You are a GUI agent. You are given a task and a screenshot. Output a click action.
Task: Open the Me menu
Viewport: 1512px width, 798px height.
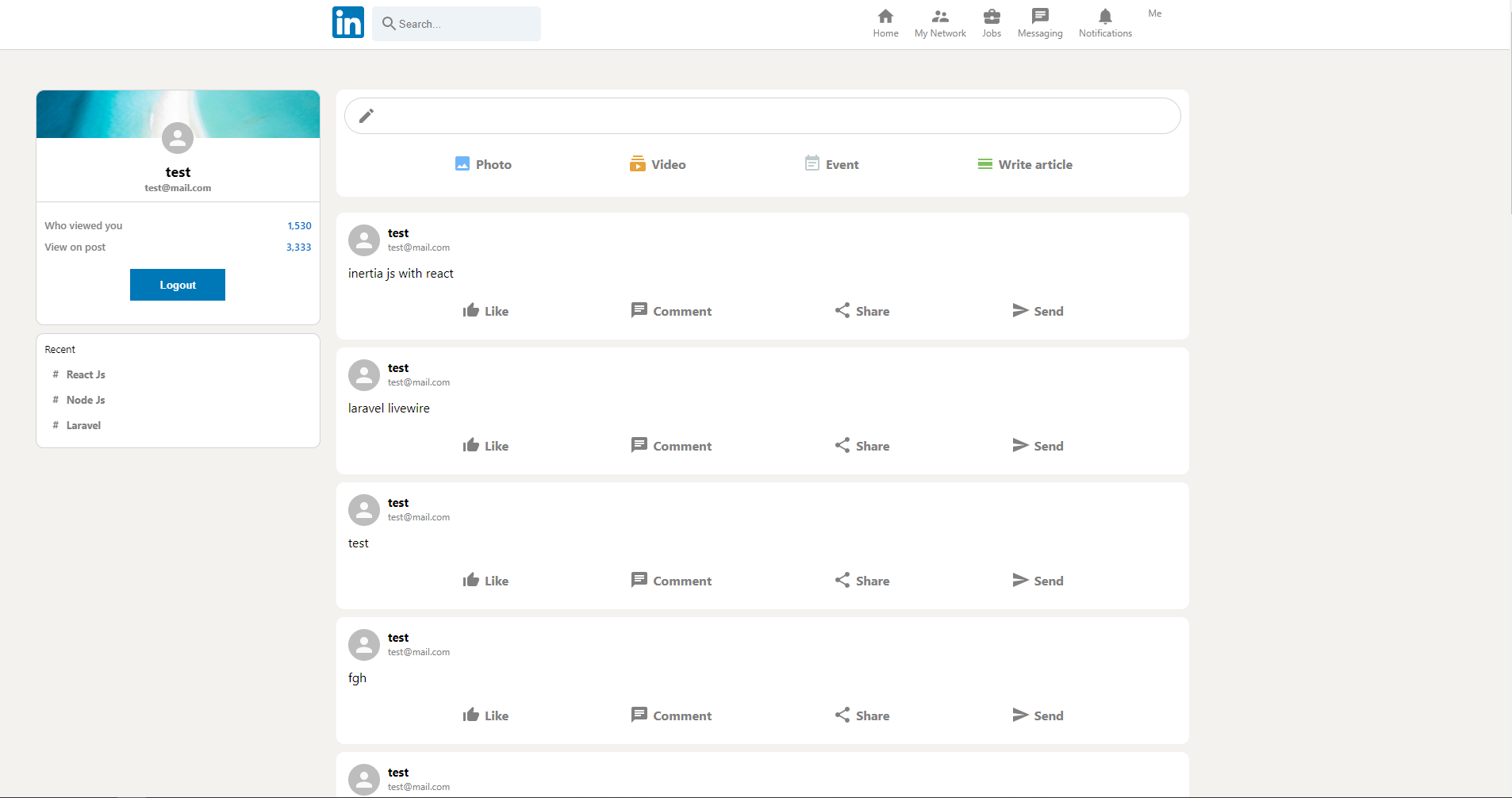[x=1155, y=13]
